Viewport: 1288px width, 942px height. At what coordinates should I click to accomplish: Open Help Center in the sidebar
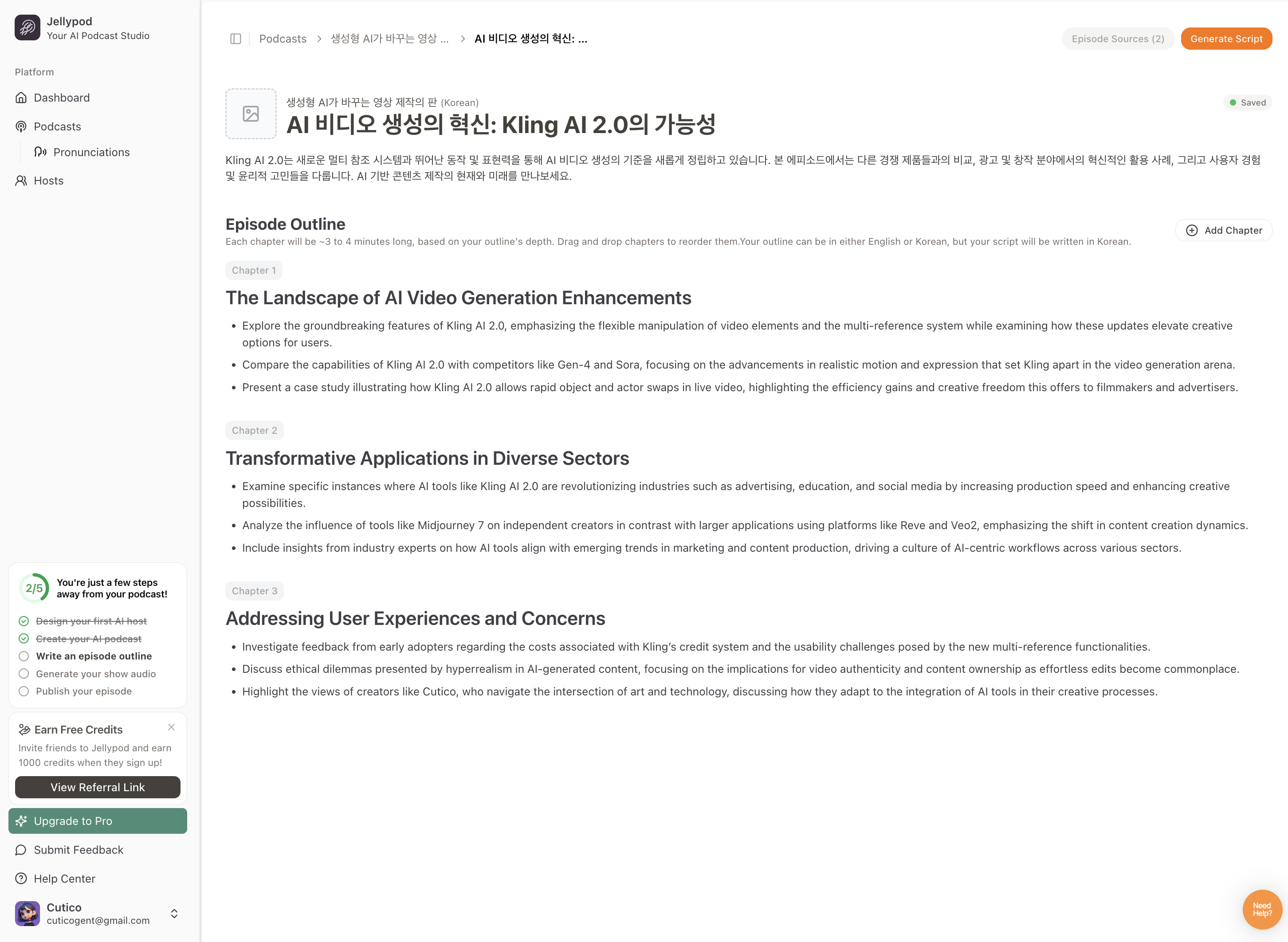(x=98, y=879)
